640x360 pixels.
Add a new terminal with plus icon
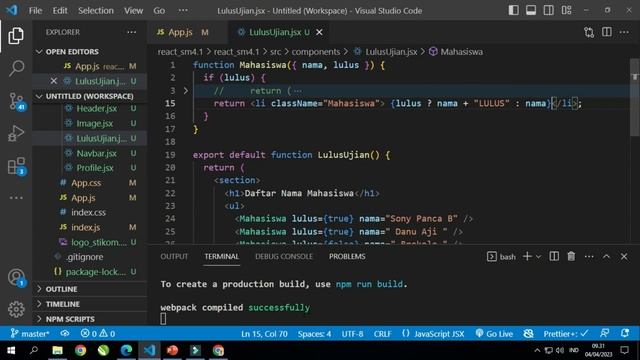527,256
